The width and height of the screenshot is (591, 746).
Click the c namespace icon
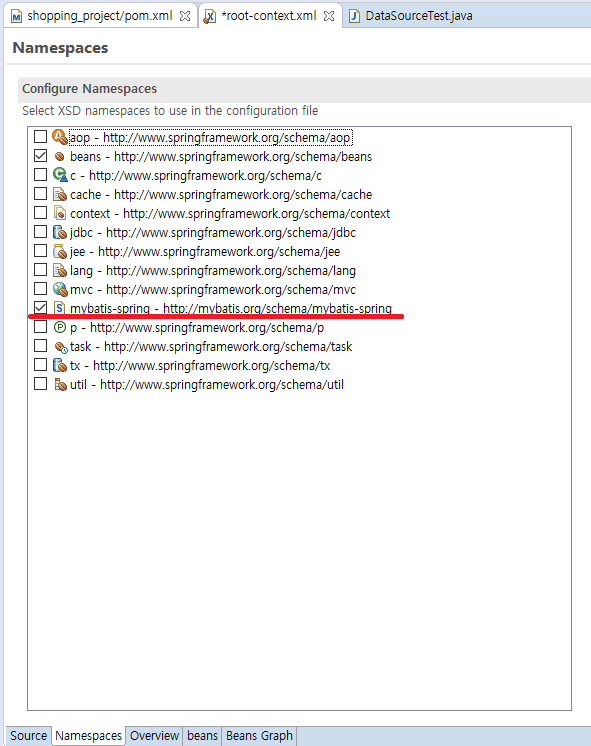coord(60,175)
